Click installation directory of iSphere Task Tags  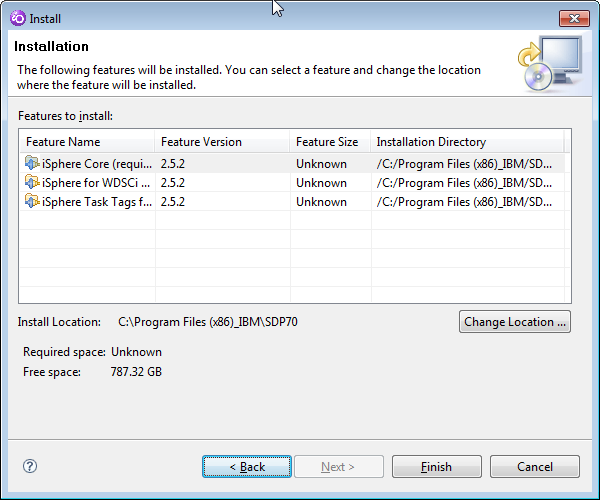tap(464, 202)
